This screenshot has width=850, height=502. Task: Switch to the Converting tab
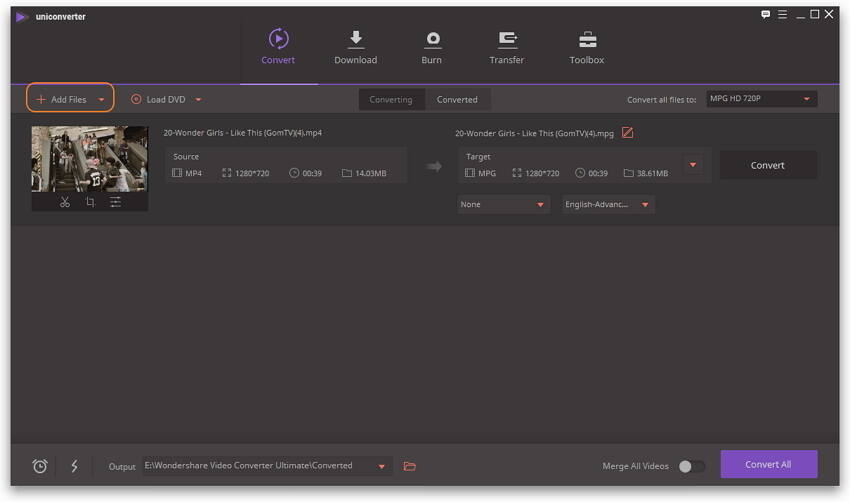(x=391, y=100)
